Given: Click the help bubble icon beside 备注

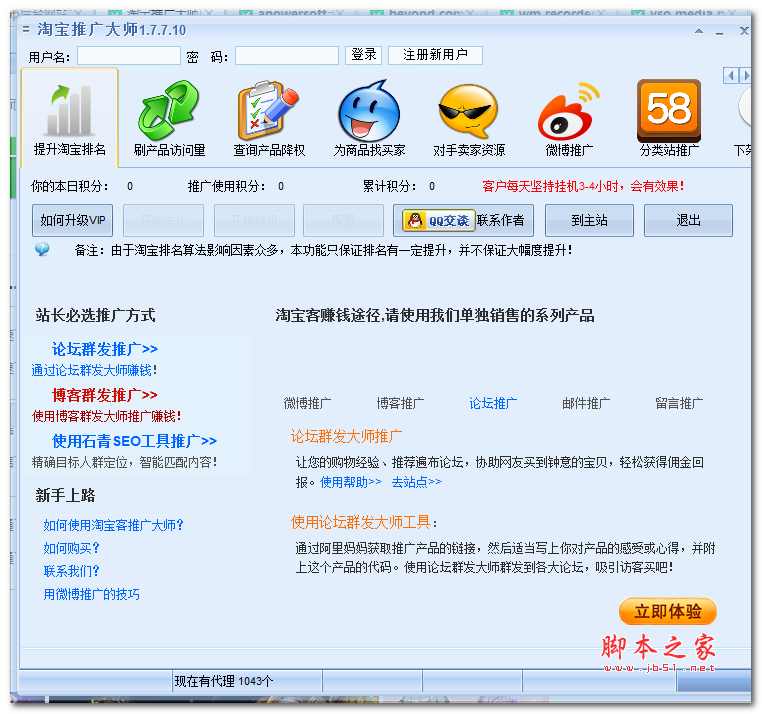Looking at the screenshot, I should coord(42,249).
